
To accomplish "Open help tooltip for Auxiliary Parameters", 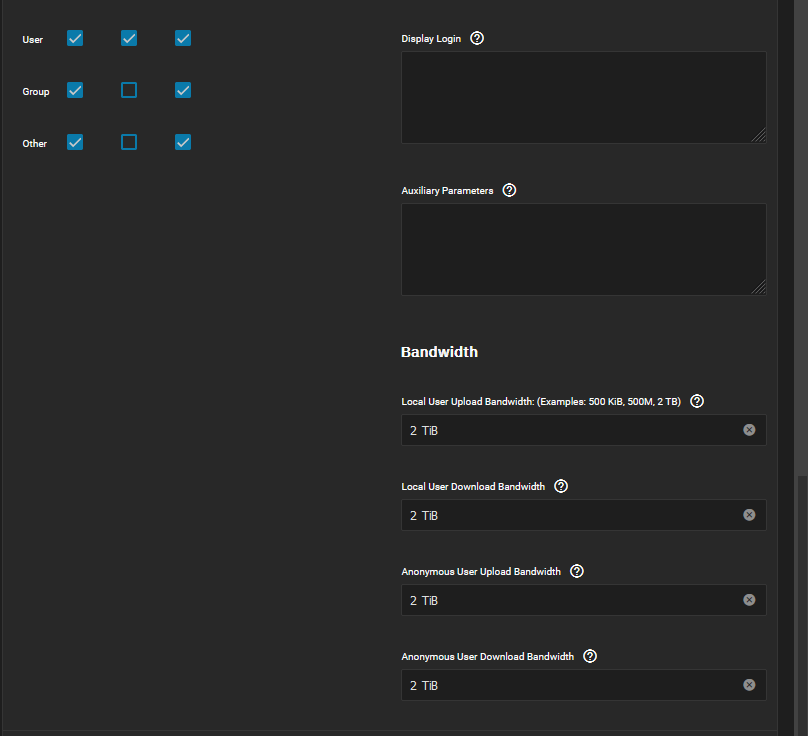I will click(509, 190).
